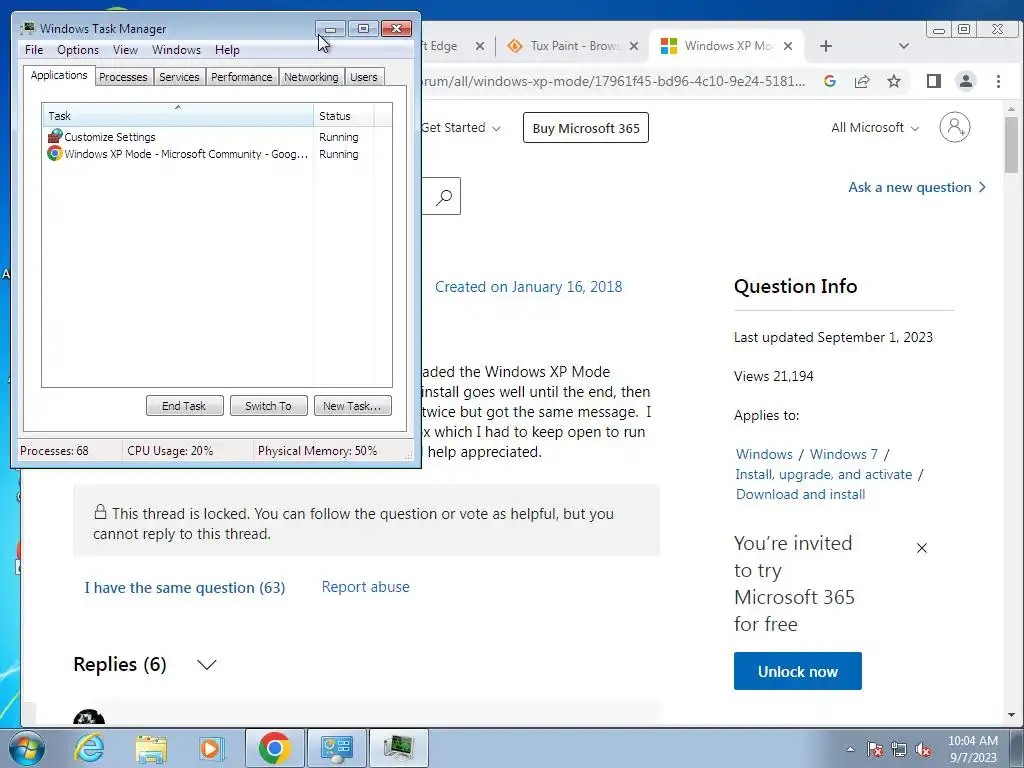Open Chrome three-dot menu

[x=998, y=81]
